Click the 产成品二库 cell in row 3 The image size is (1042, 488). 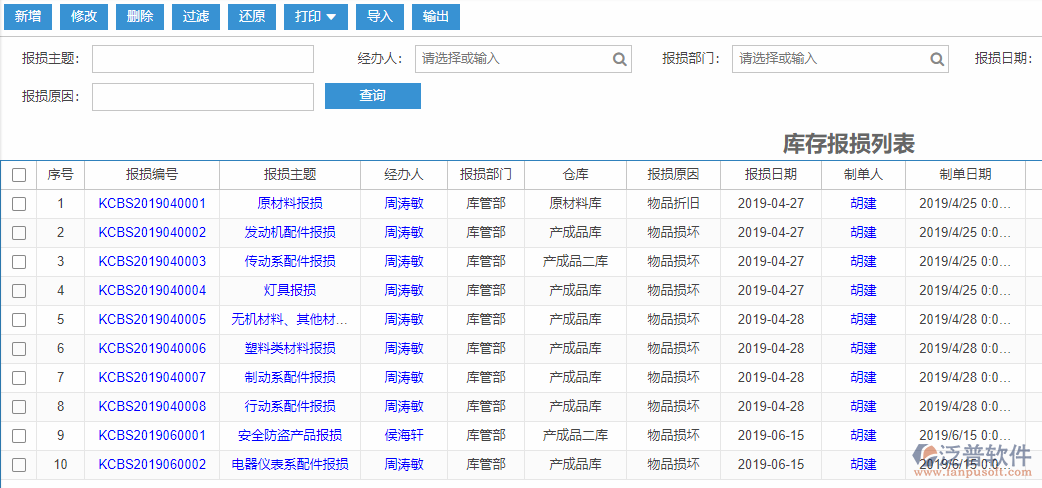tap(575, 261)
